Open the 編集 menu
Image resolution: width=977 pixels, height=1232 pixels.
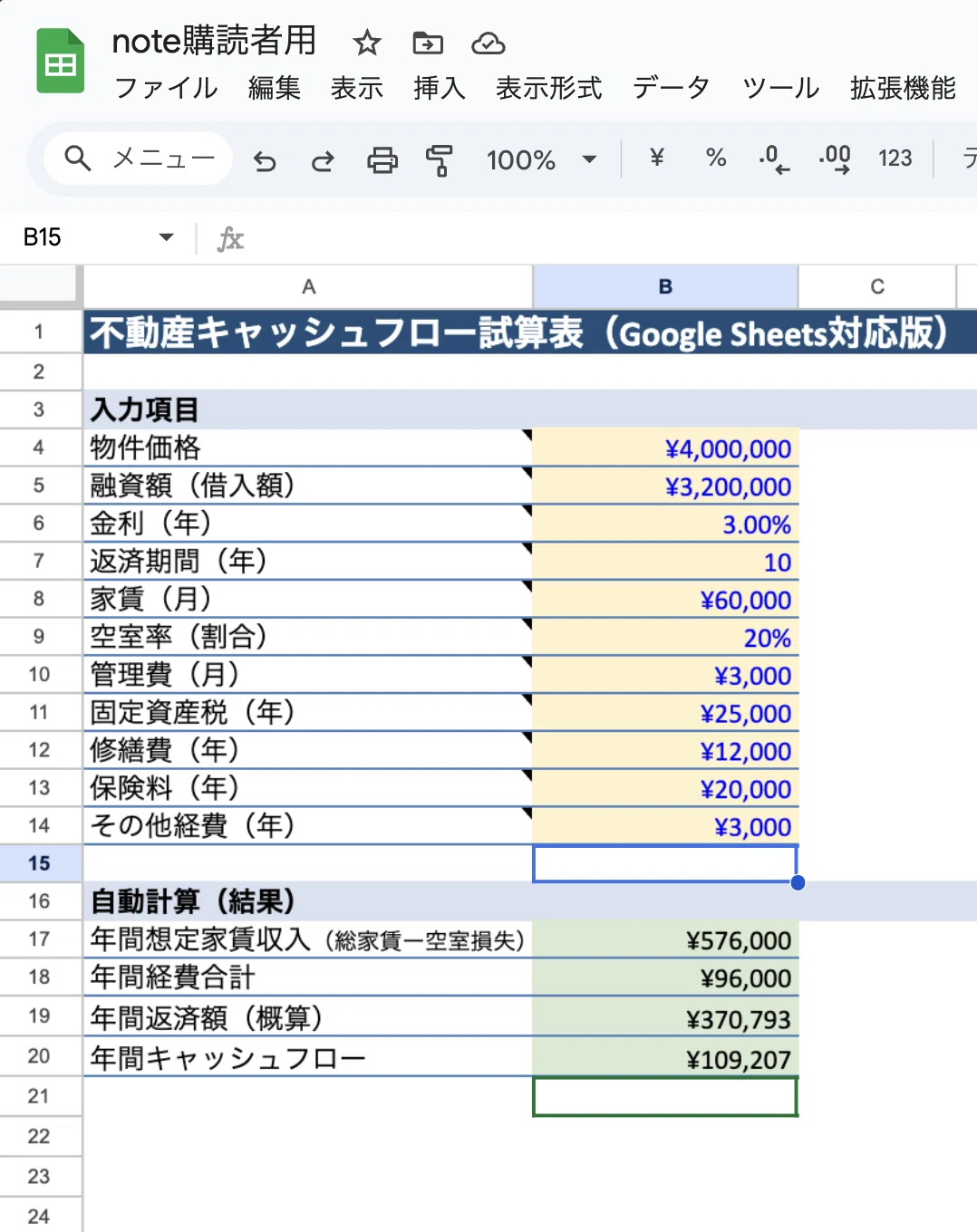(x=274, y=88)
